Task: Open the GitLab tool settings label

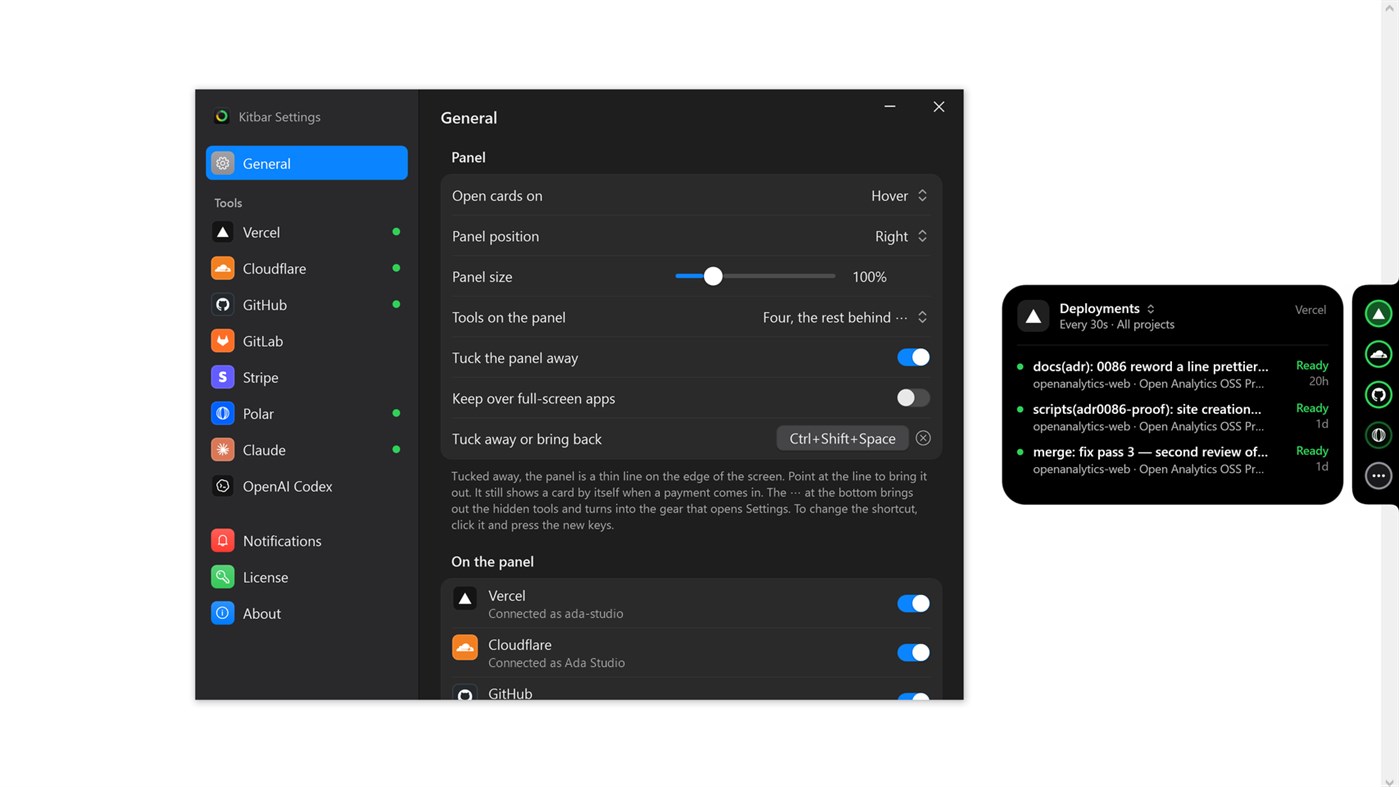Action: point(263,341)
